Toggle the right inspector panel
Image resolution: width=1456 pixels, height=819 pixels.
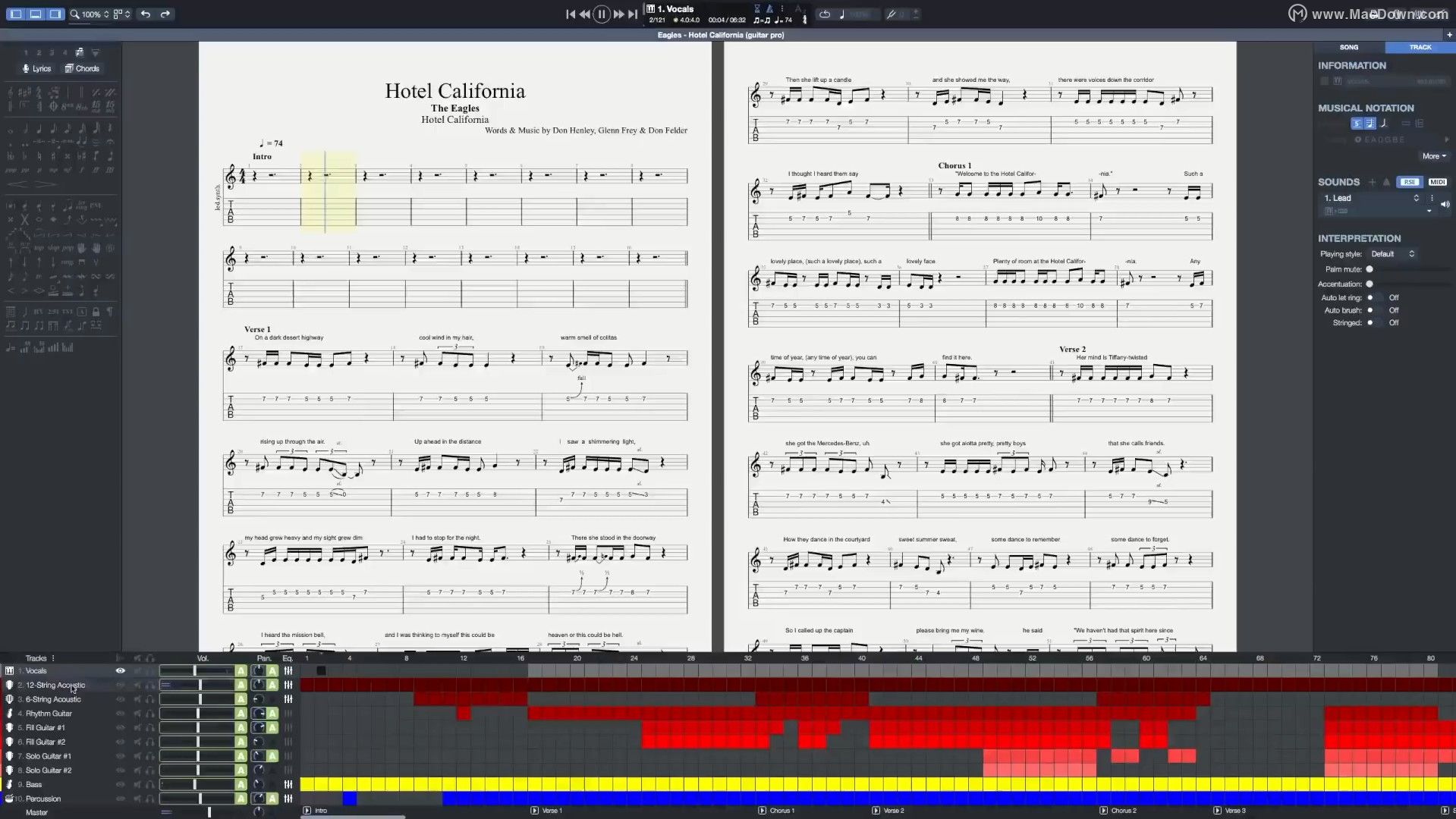tap(55, 14)
